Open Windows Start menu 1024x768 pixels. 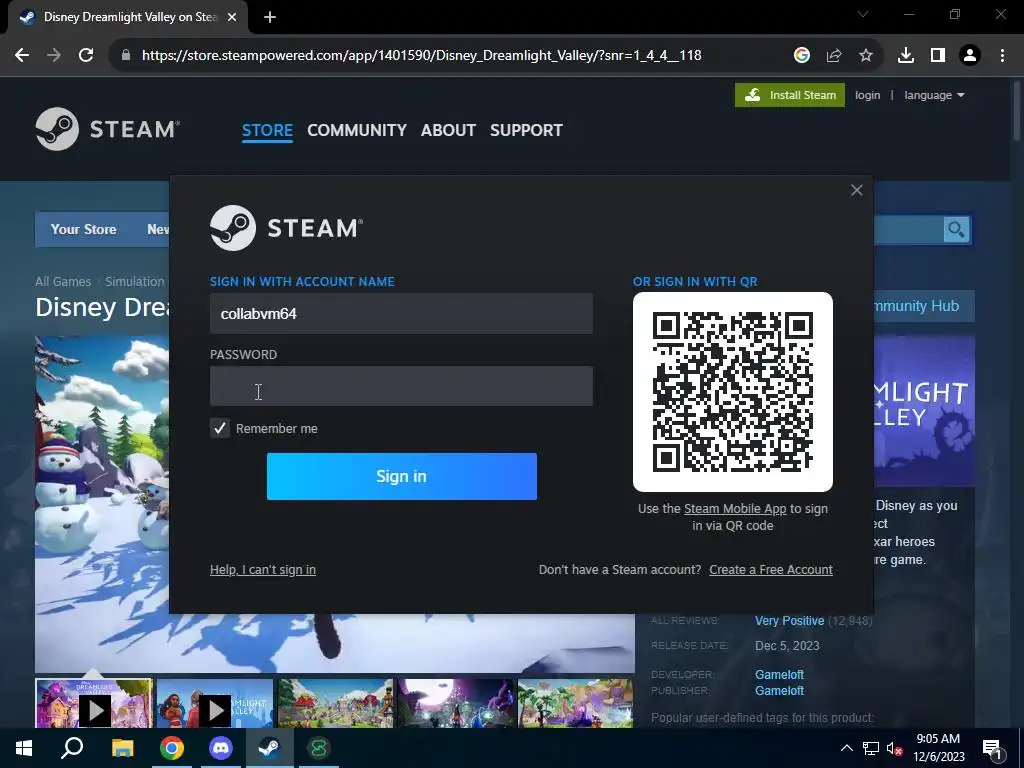tap(24, 748)
